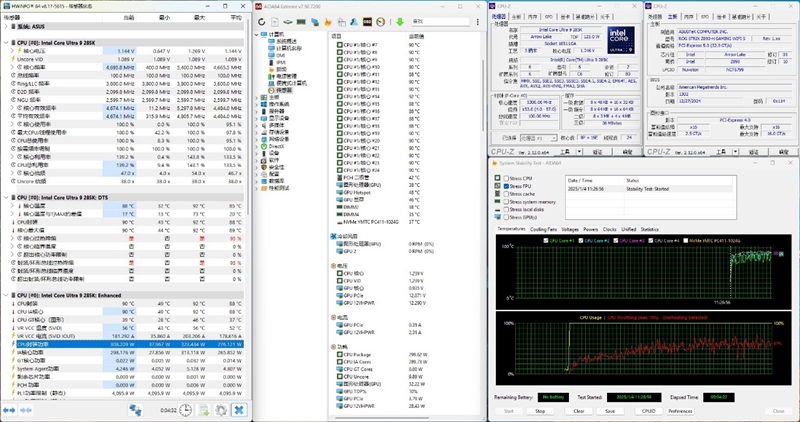Select the DMI item in AIDA64 tree
The width and height of the screenshot is (800, 422).
(277, 55)
